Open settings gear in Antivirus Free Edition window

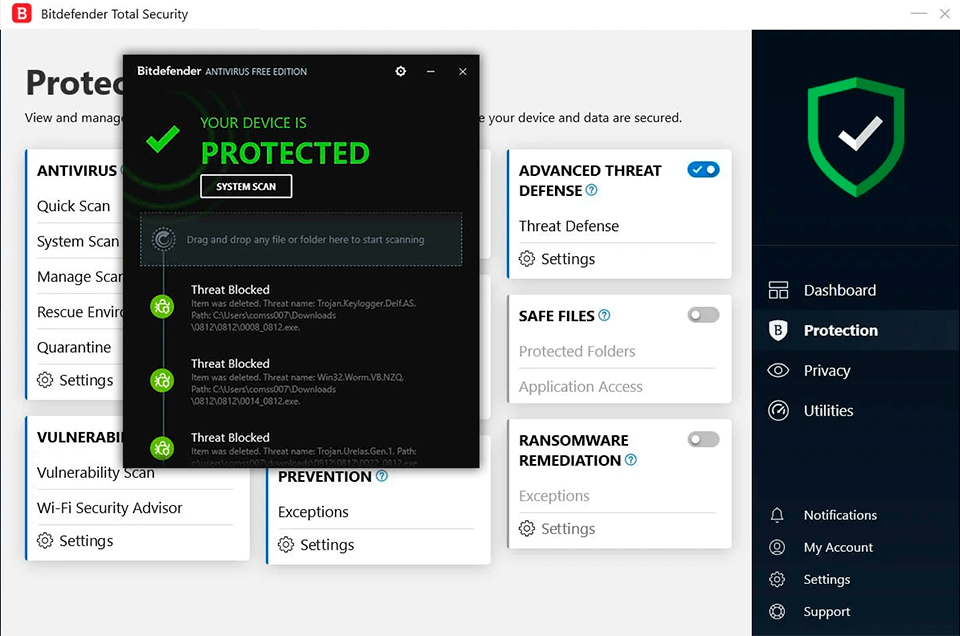click(x=400, y=71)
